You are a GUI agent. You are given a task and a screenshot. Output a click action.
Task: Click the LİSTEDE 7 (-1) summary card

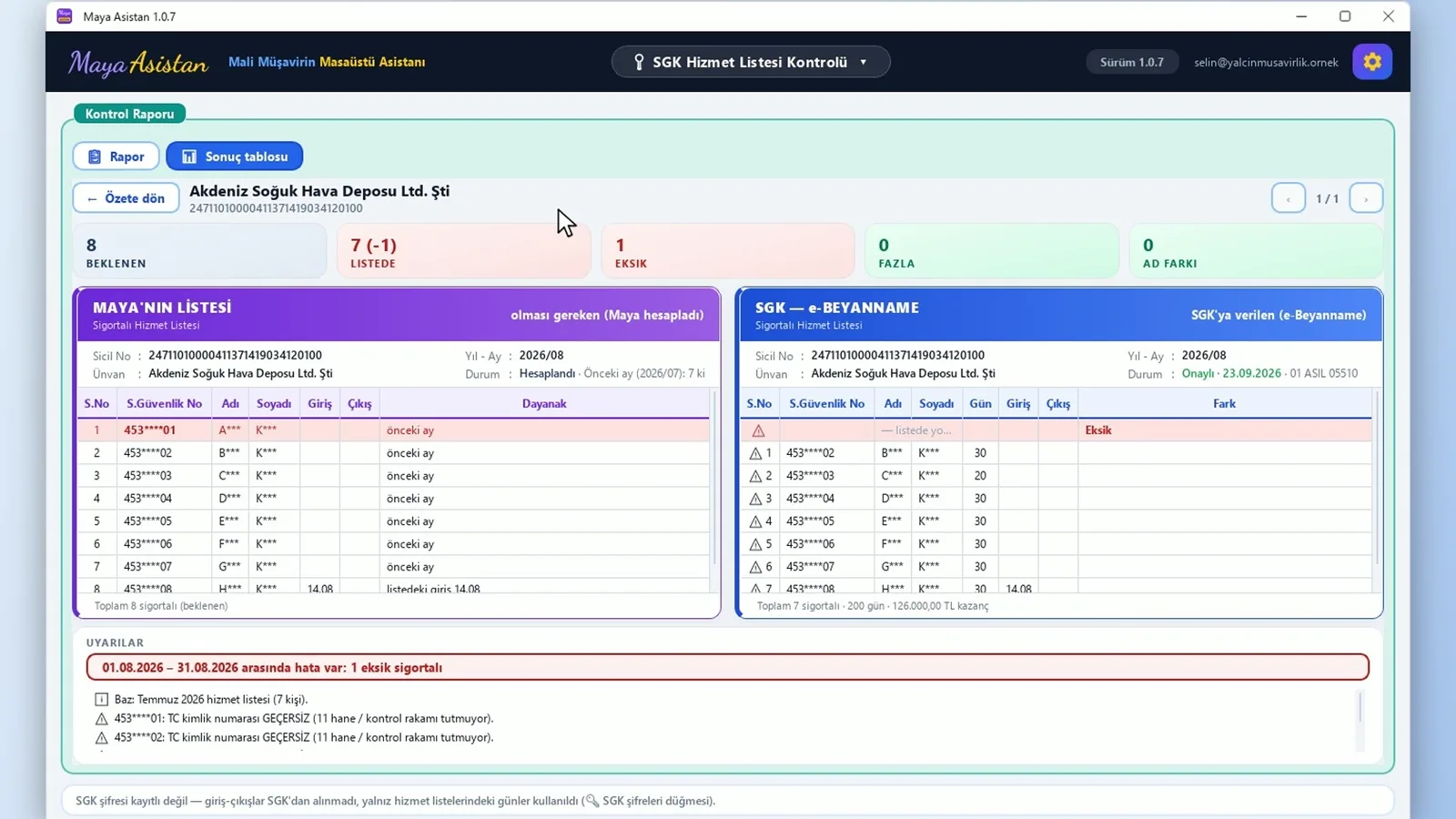(464, 251)
